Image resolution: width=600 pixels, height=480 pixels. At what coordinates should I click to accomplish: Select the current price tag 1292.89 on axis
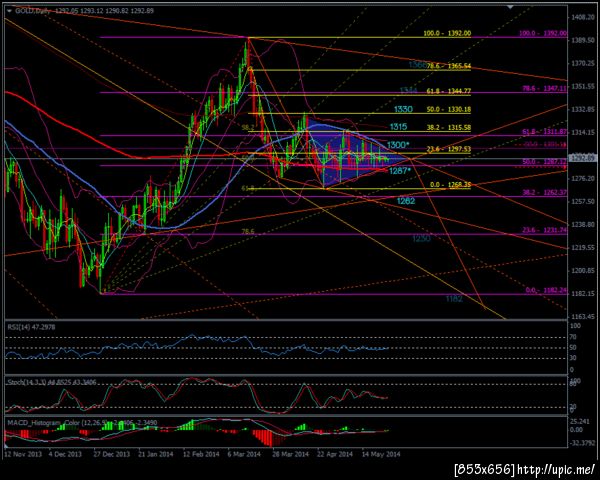click(x=583, y=157)
